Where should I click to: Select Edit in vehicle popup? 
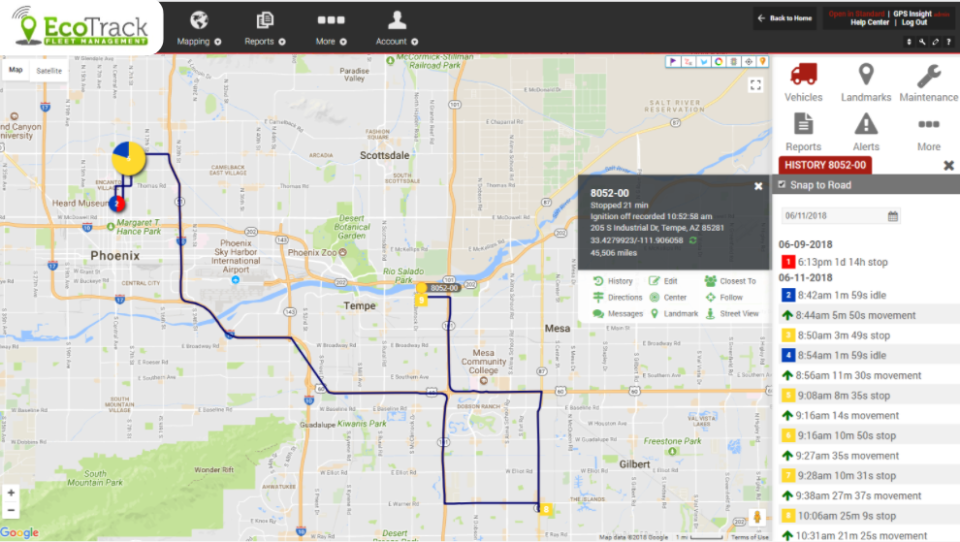coord(663,281)
